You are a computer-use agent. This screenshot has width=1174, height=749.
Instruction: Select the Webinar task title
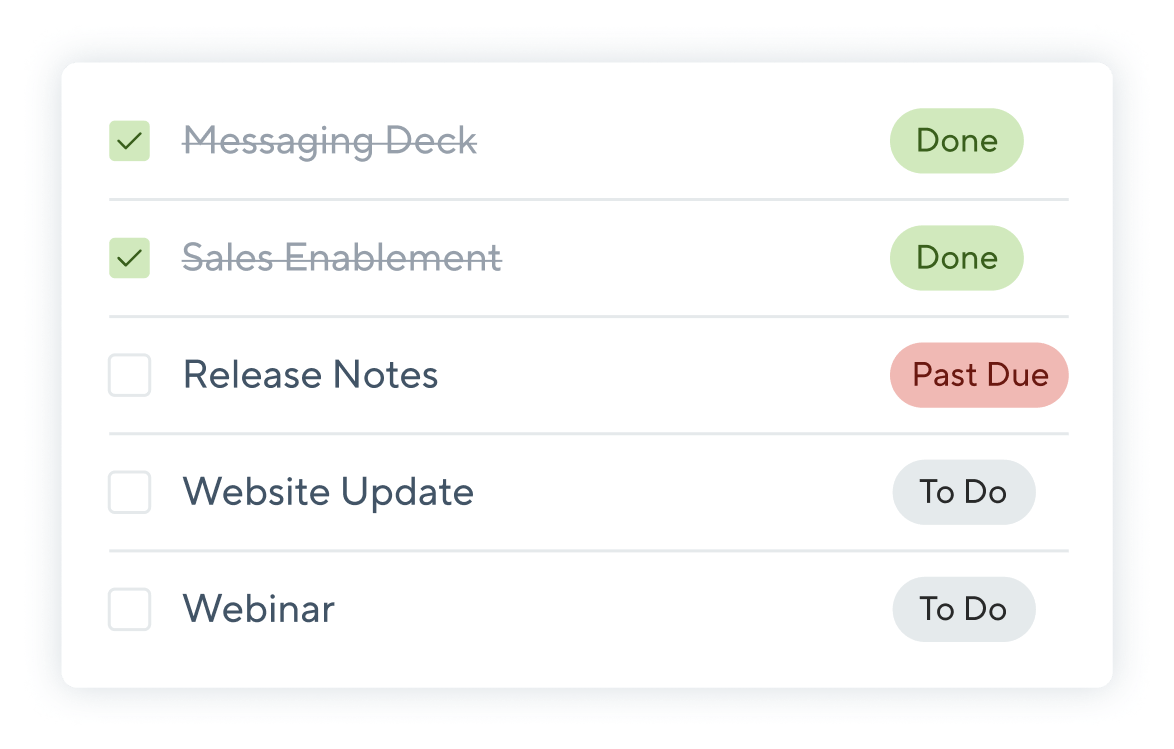(259, 609)
